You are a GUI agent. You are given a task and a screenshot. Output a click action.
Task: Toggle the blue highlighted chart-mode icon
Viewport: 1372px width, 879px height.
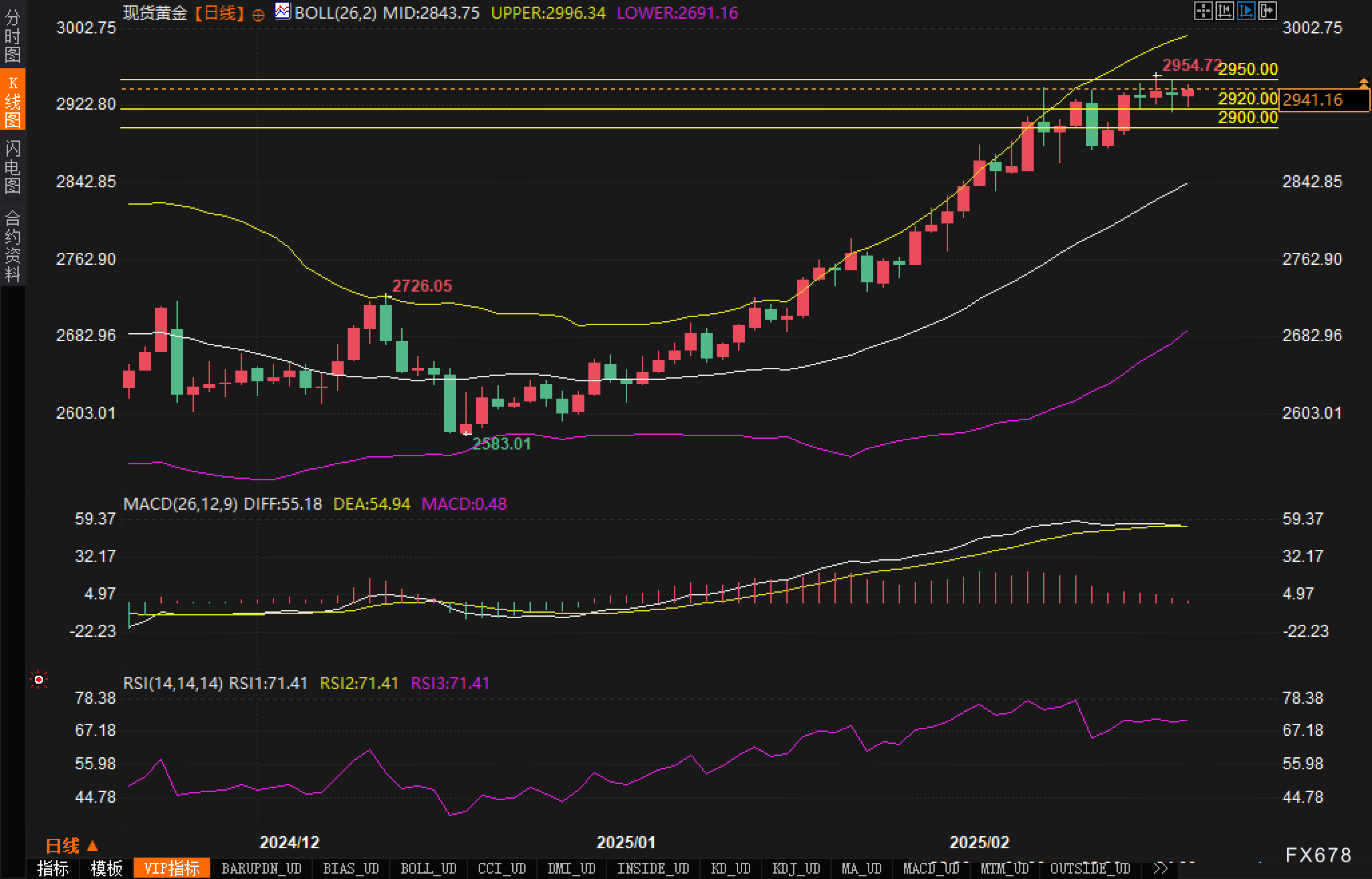tap(1246, 11)
